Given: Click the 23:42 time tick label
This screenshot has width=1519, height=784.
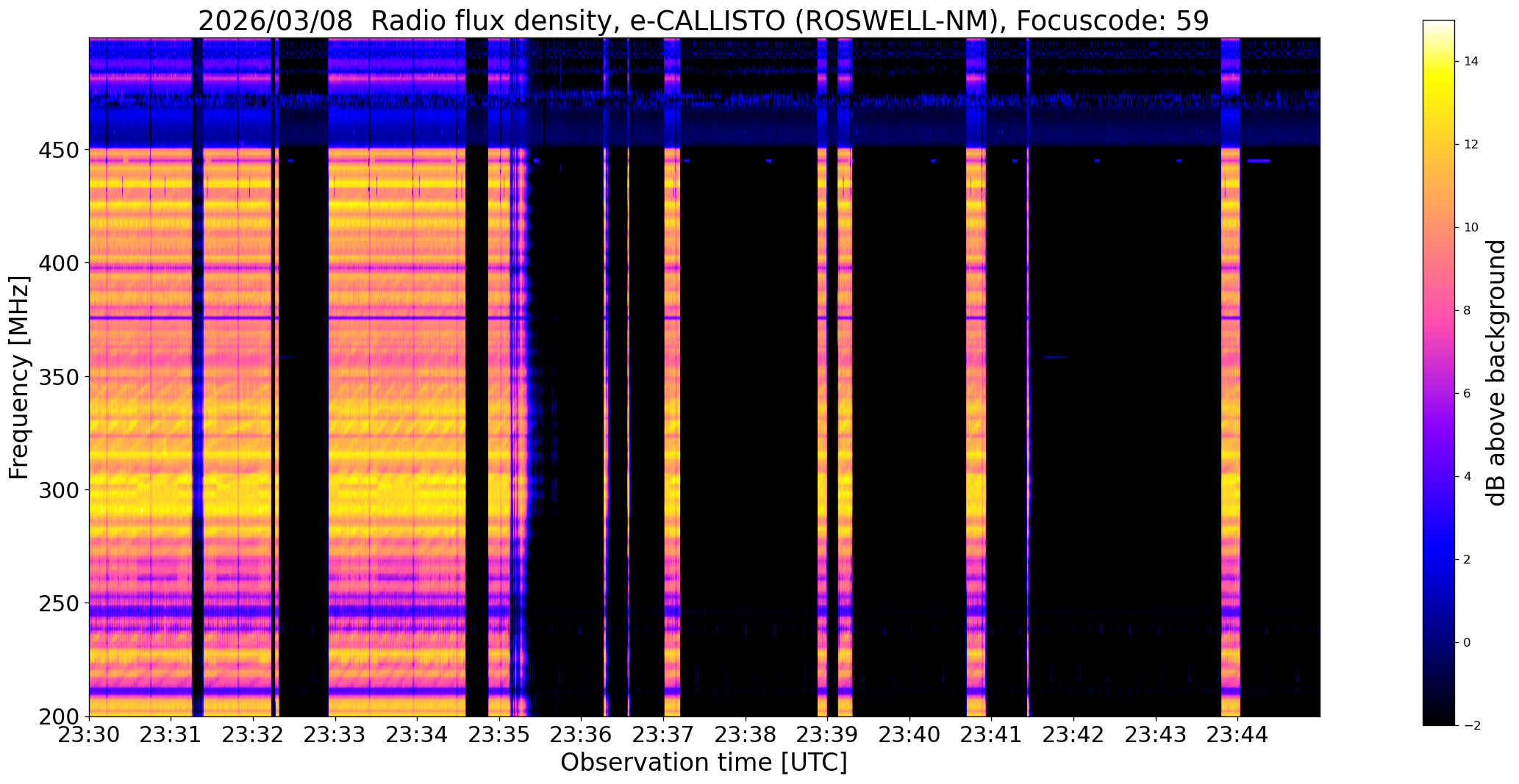Looking at the screenshot, I should point(1074,735).
